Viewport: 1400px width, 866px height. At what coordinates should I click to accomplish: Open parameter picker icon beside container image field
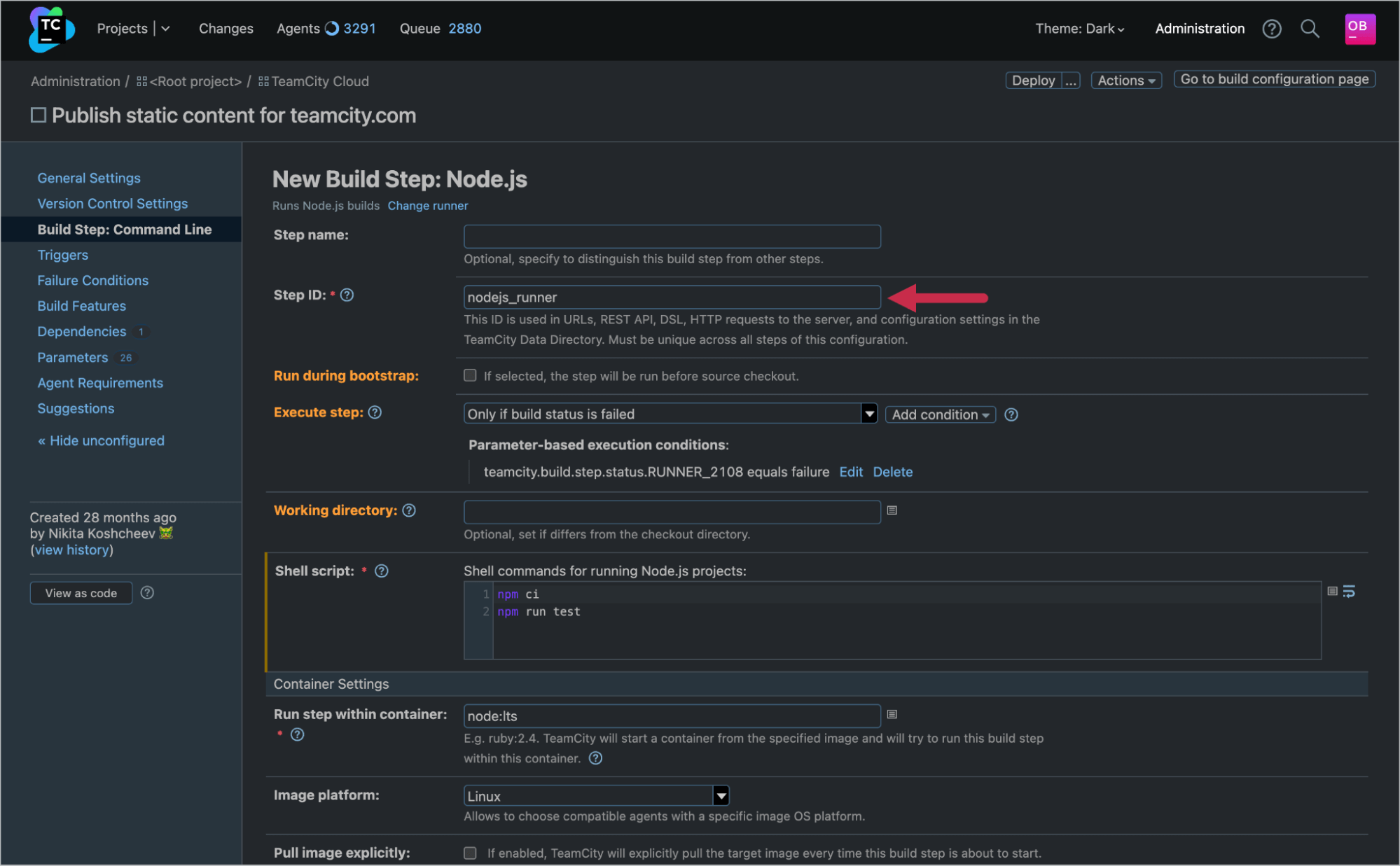(x=892, y=715)
